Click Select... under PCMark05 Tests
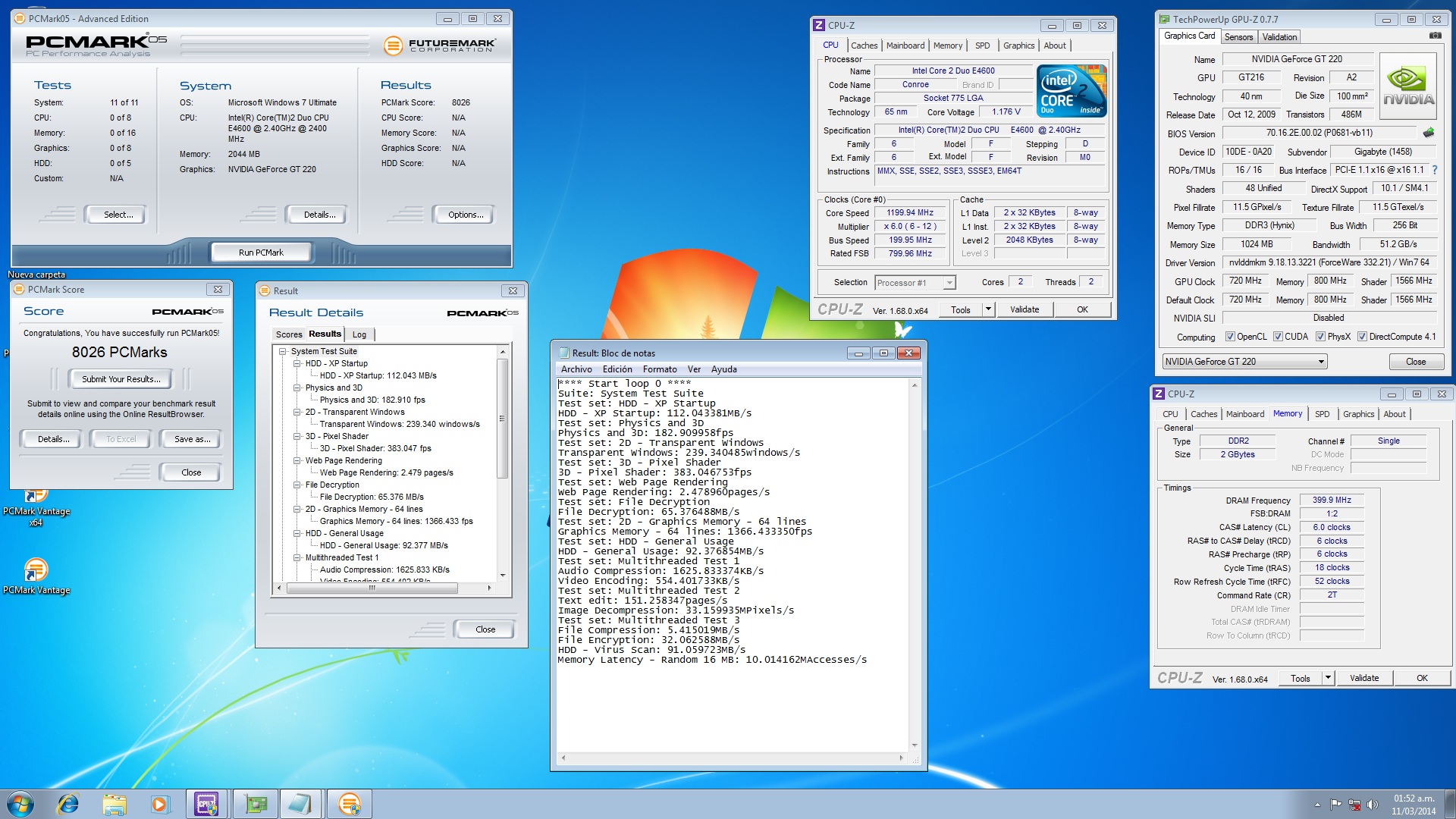Viewport: 1456px width, 819px height. (118, 215)
